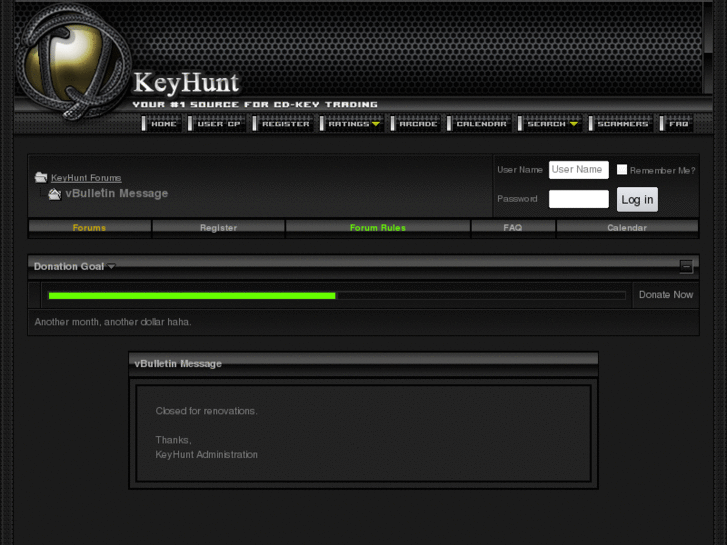Click the 'KeyHunt Administration' signature text
This screenshot has width=727, height=545.
click(206, 455)
